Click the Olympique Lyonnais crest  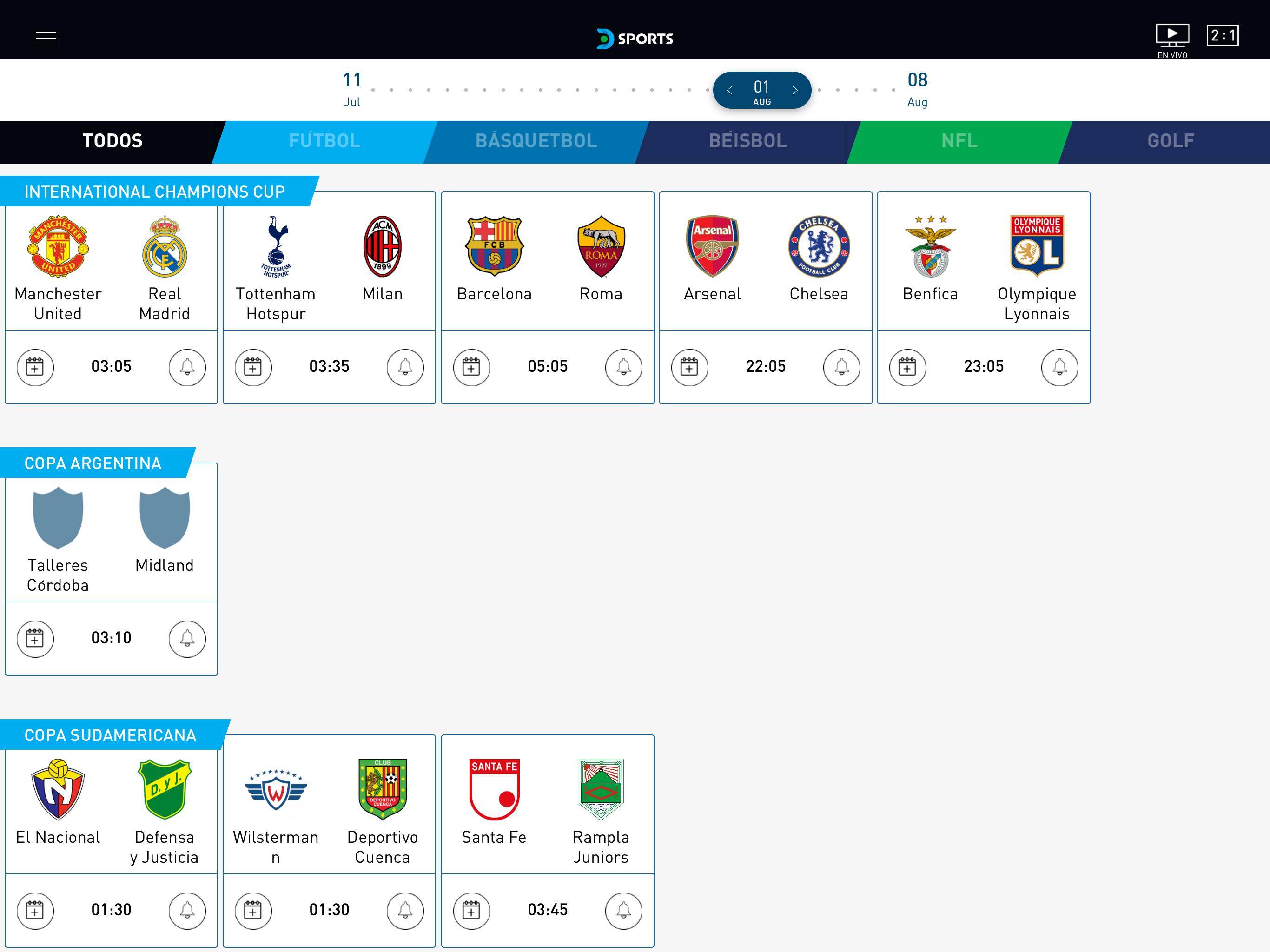(1038, 247)
